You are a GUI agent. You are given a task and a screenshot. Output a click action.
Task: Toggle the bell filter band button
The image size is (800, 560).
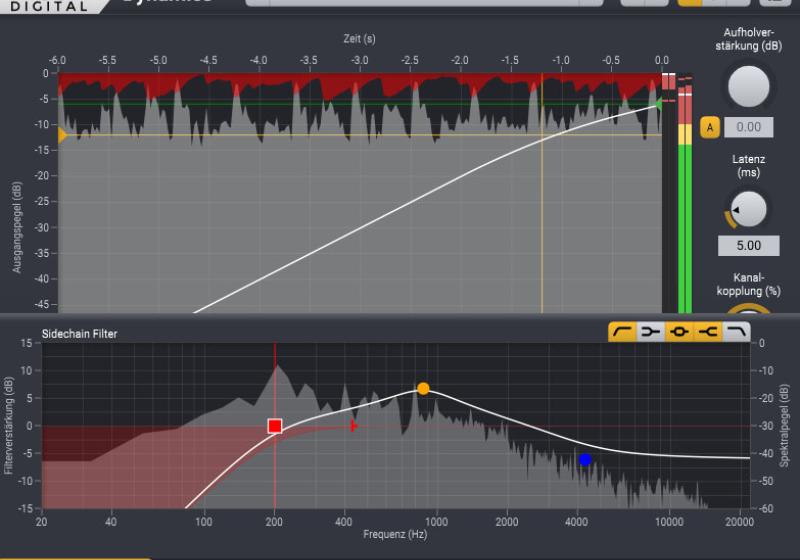pyautogui.click(x=680, y=332)
